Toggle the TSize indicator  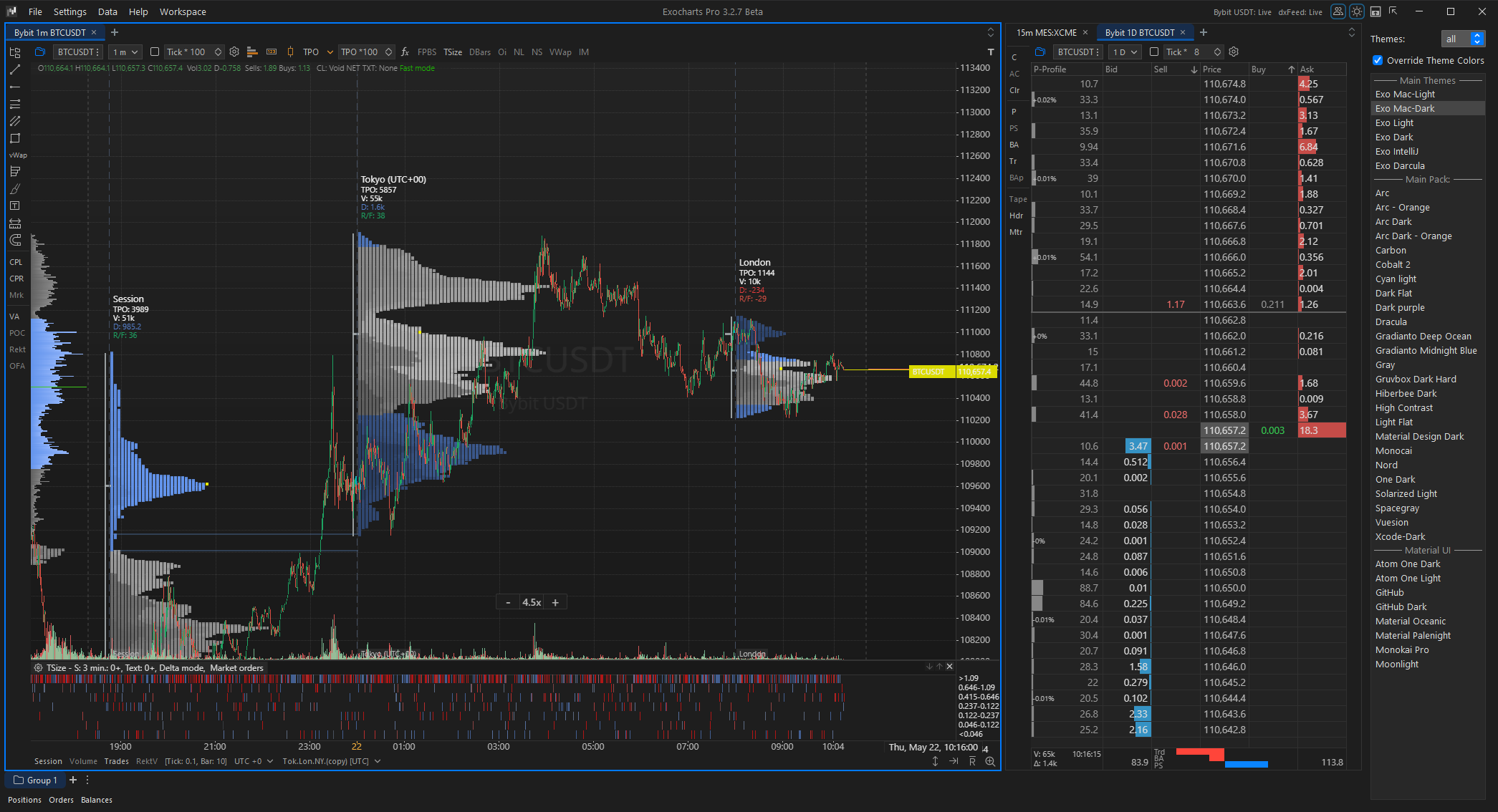(453, 52)
